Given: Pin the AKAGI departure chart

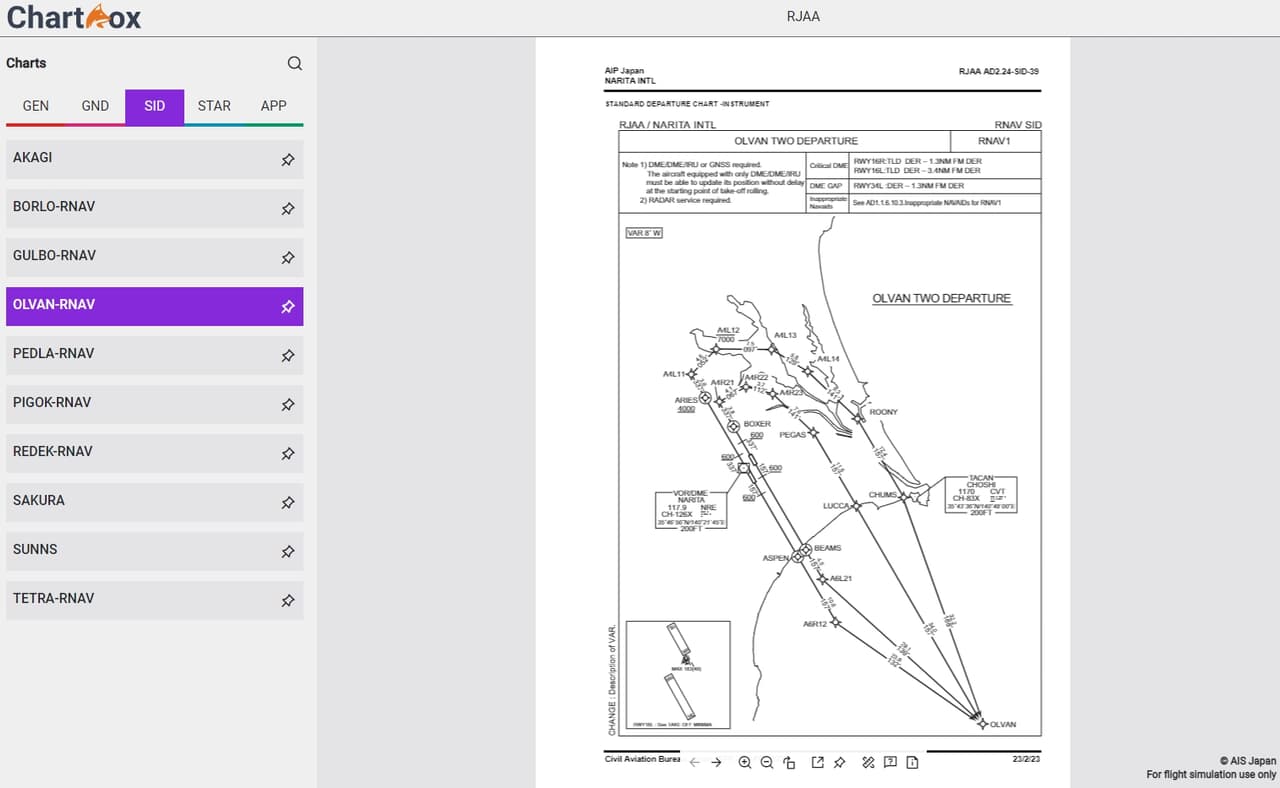Looking at the screenshot, I should [288, 159].
